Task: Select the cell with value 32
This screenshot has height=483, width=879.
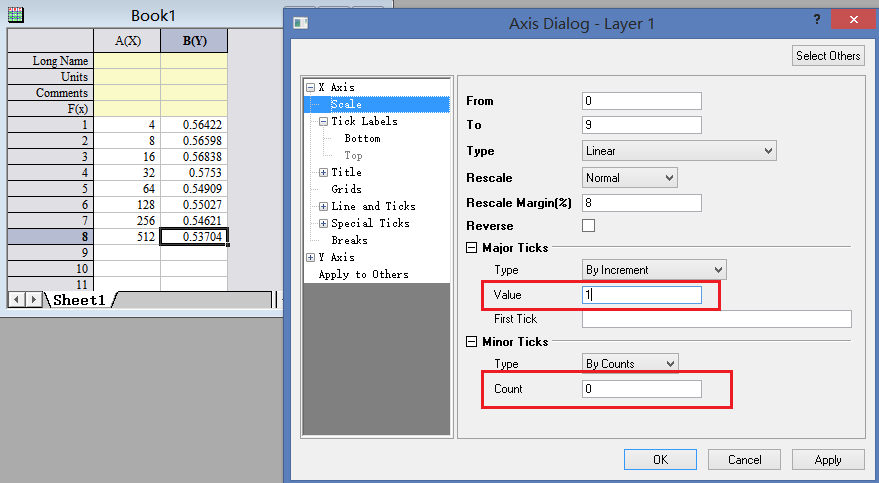Action: (127, 173)
